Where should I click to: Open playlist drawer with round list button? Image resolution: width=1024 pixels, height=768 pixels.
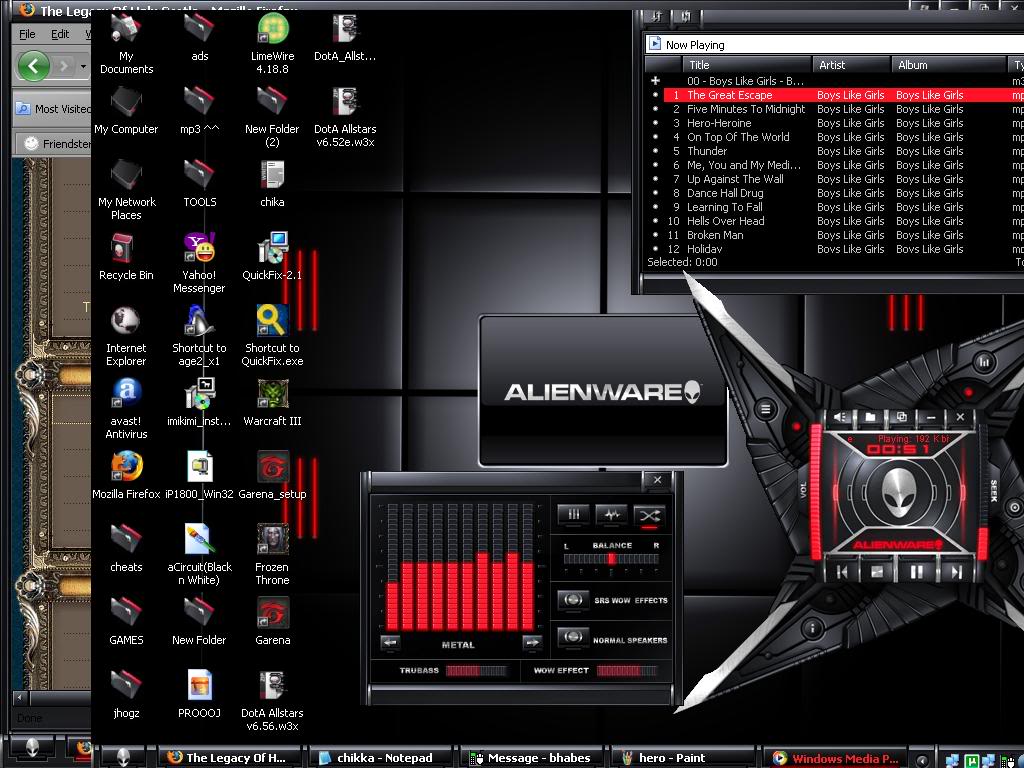pos(765,409)
